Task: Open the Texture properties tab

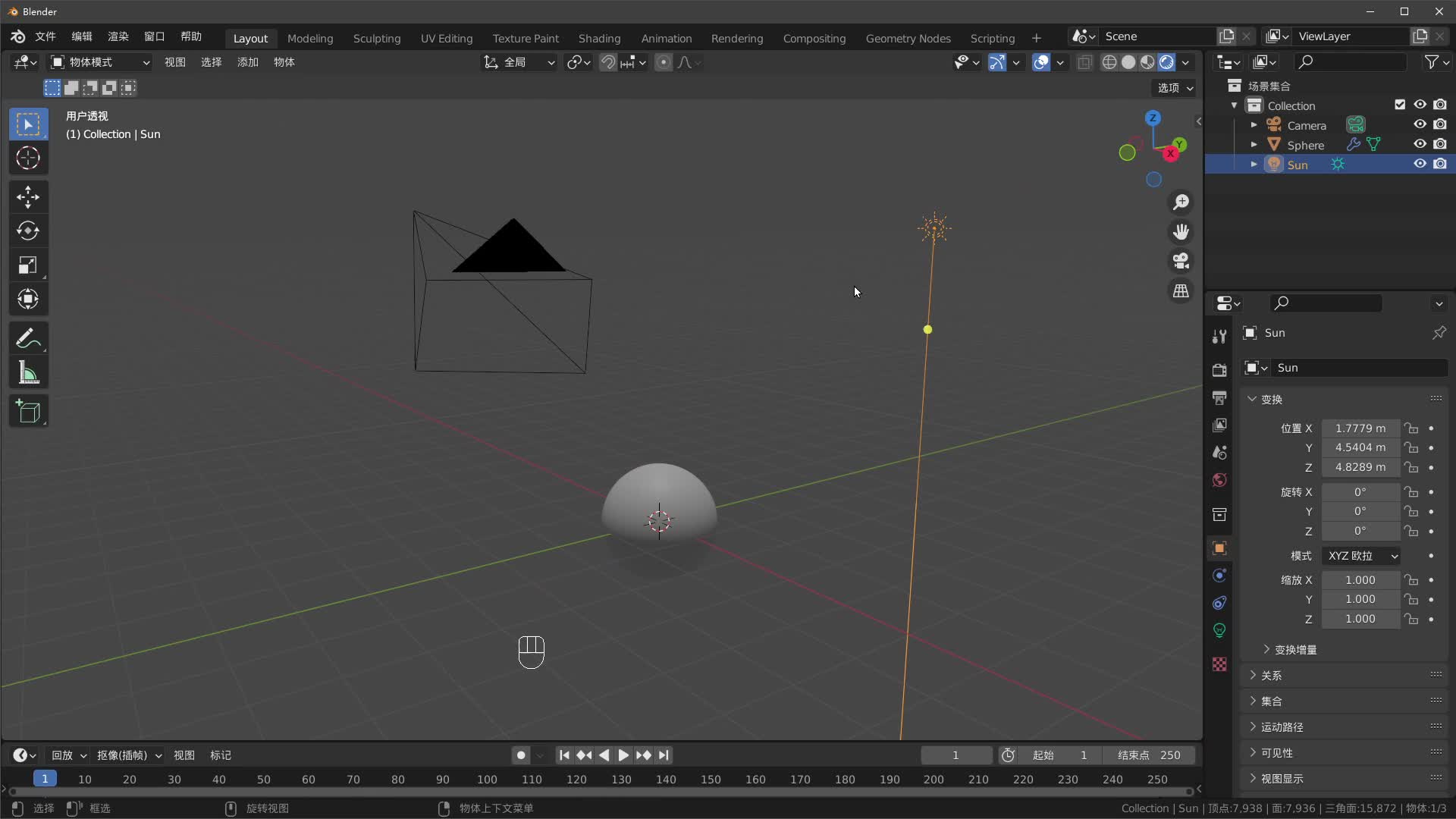Action: pyautogui.click(x=1219, y=664)
